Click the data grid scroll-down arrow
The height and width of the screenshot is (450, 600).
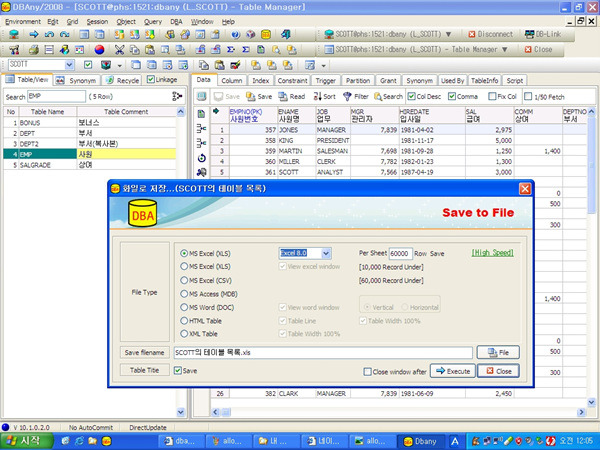591,402
